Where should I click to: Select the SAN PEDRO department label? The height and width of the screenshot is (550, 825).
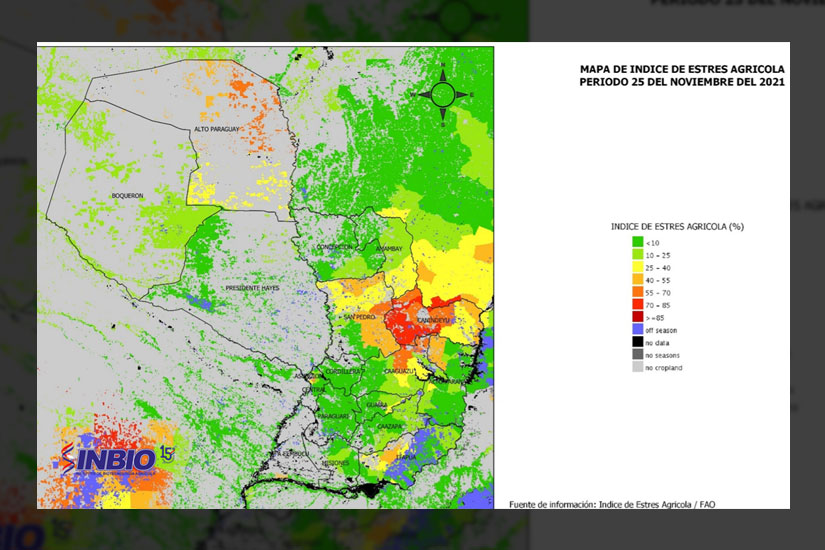359,317
